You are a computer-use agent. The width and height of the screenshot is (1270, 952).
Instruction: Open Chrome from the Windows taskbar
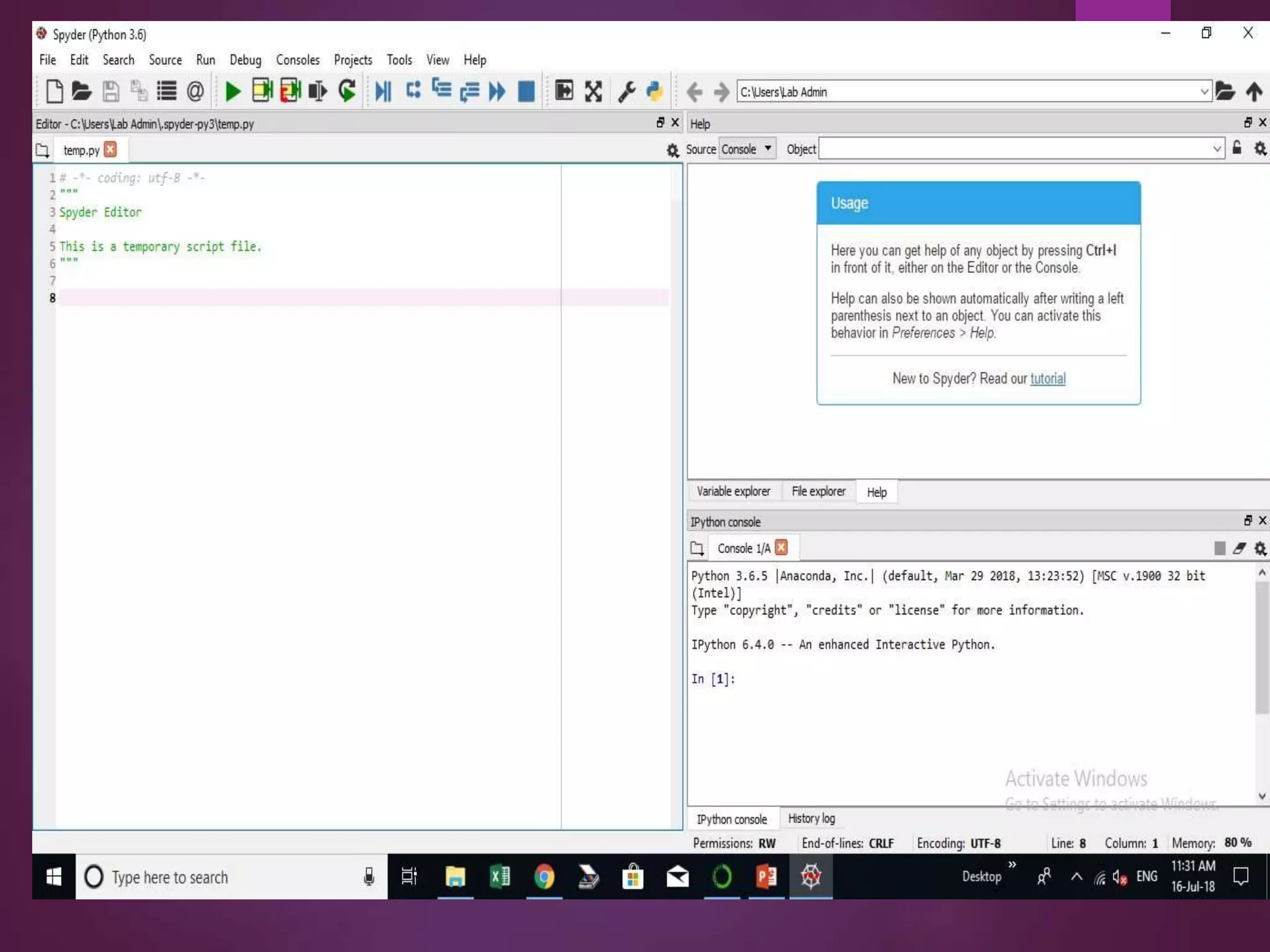(x=544, y=876)
